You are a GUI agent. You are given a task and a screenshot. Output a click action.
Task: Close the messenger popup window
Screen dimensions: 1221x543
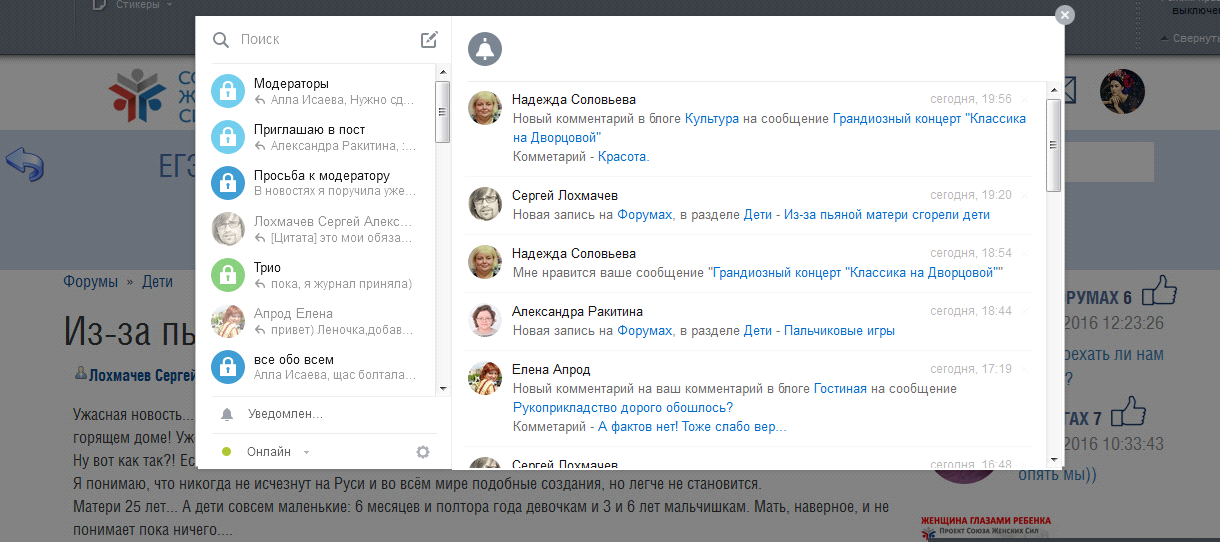(1065, 14)
